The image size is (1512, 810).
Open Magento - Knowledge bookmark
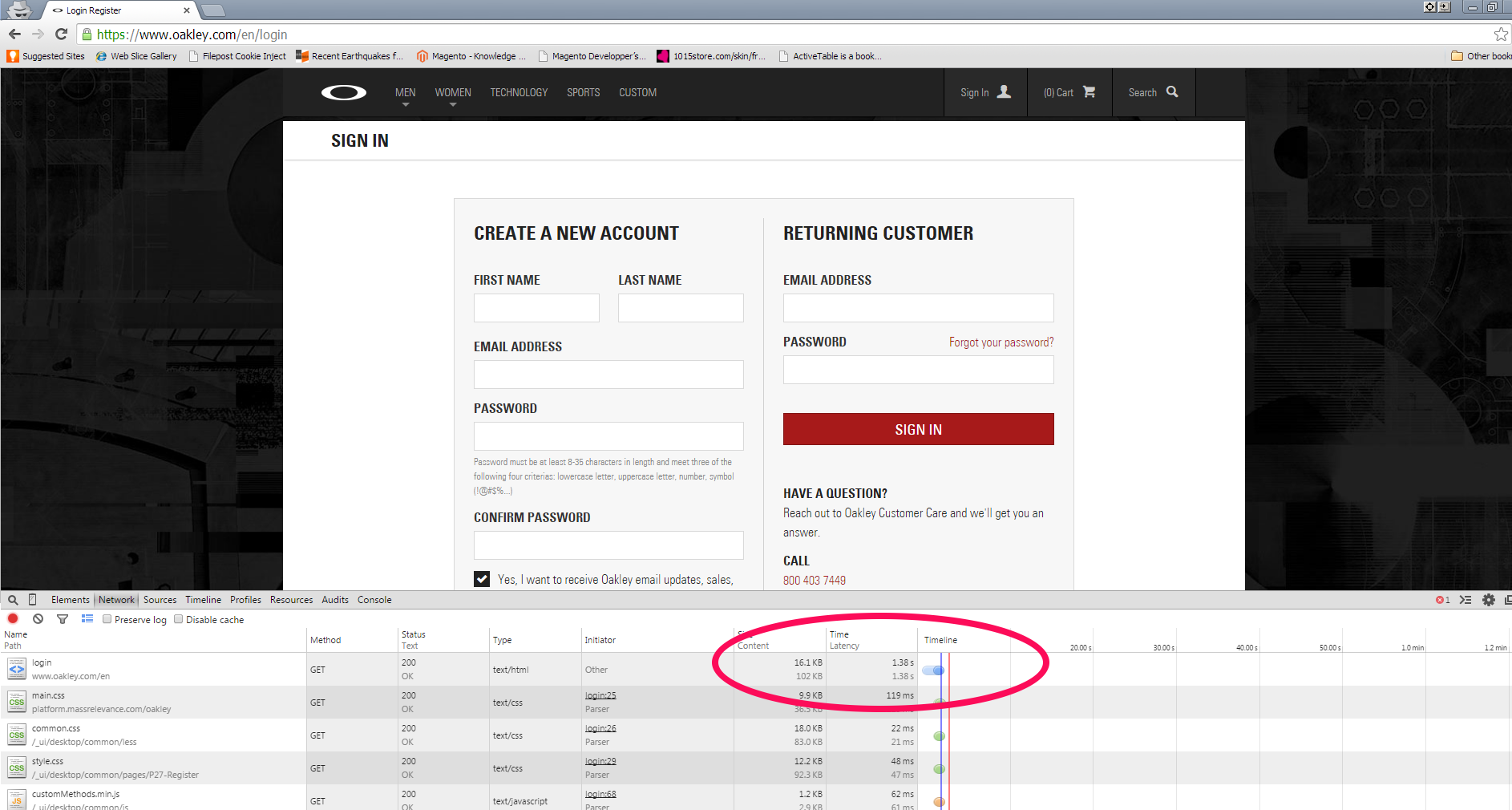[471, 56]
